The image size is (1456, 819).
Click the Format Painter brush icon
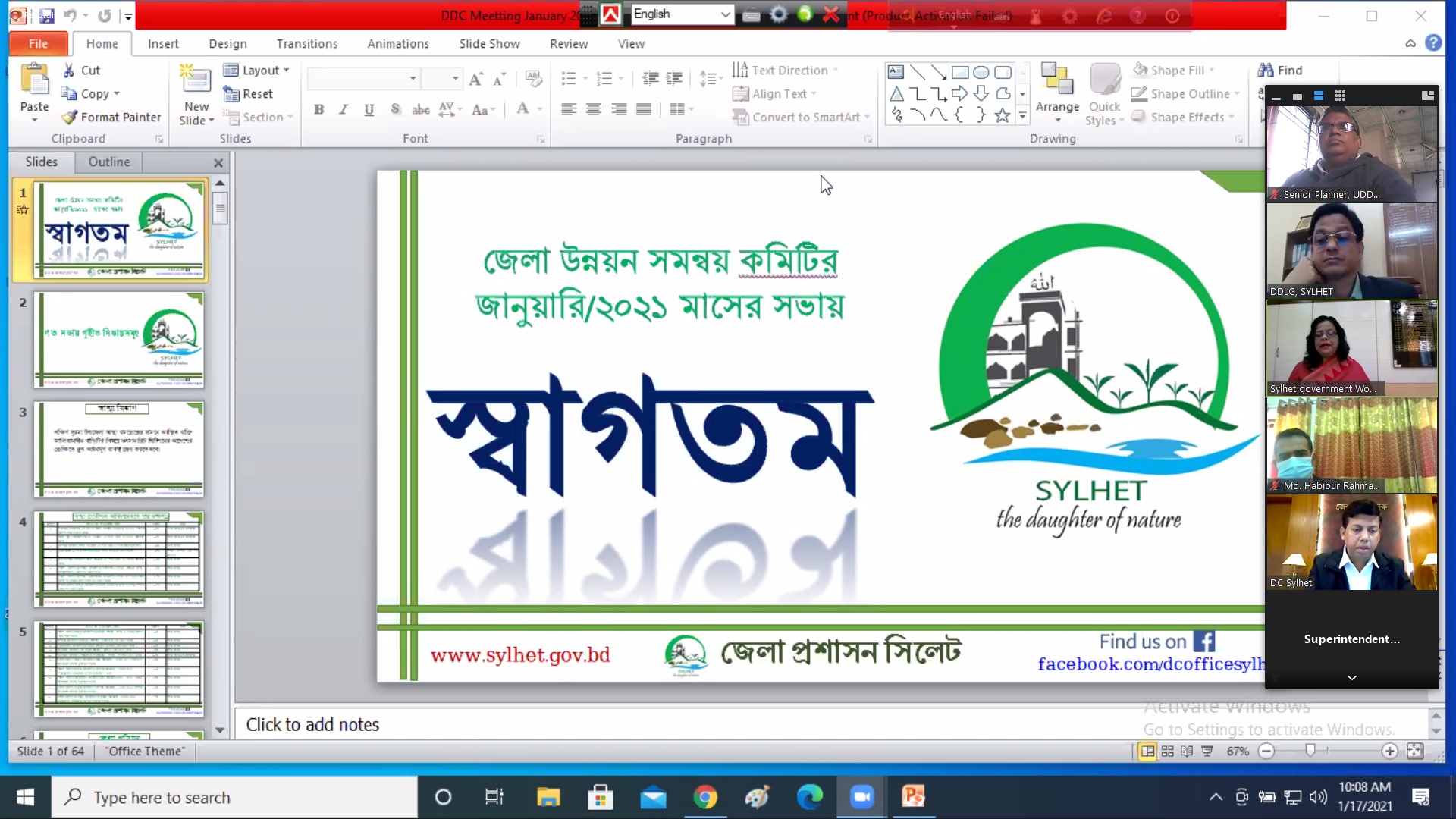tap(70, 118)
